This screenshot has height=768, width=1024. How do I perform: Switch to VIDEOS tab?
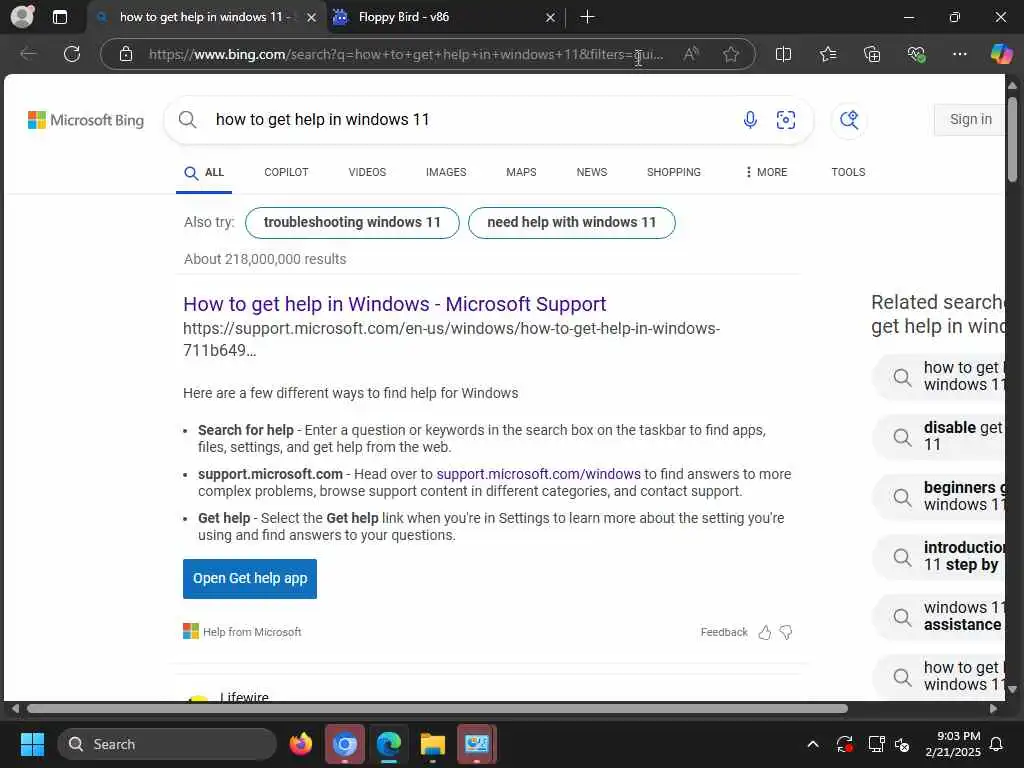click(367, 172)
